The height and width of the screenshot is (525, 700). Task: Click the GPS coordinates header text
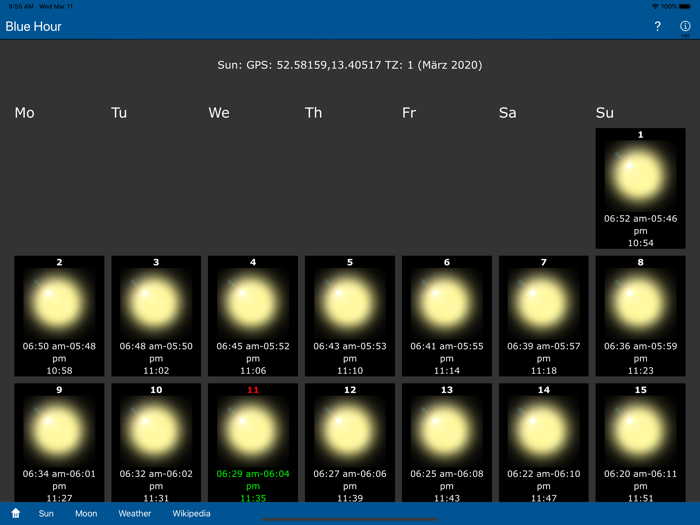(x=350, y=65)
